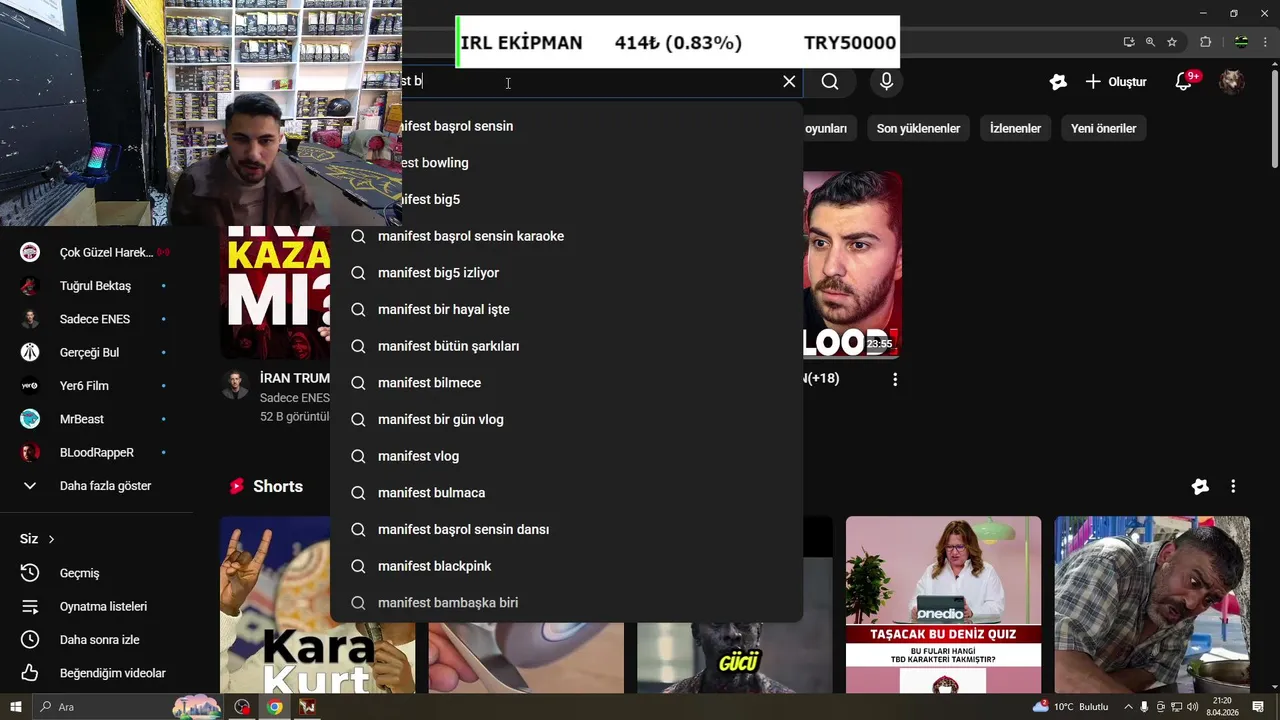Screen dimensions: 1280x720
Task: Open the Chrome profile avatar
Action: pos(1241,42)
